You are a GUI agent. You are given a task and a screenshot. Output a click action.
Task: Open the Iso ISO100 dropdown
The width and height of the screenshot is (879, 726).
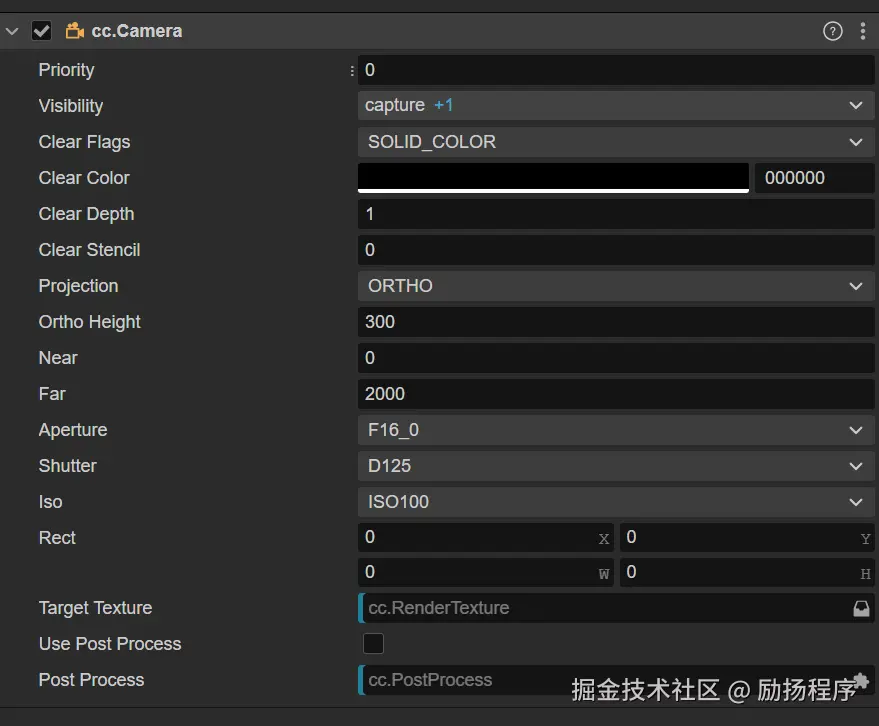(x=614, y=502)
